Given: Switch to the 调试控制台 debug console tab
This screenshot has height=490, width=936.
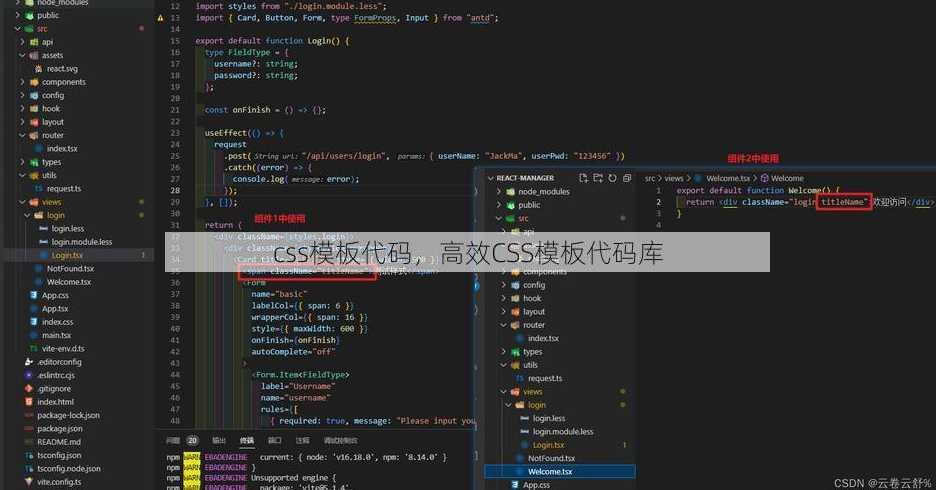Looking at the screenshot, I should pos(340,440).
